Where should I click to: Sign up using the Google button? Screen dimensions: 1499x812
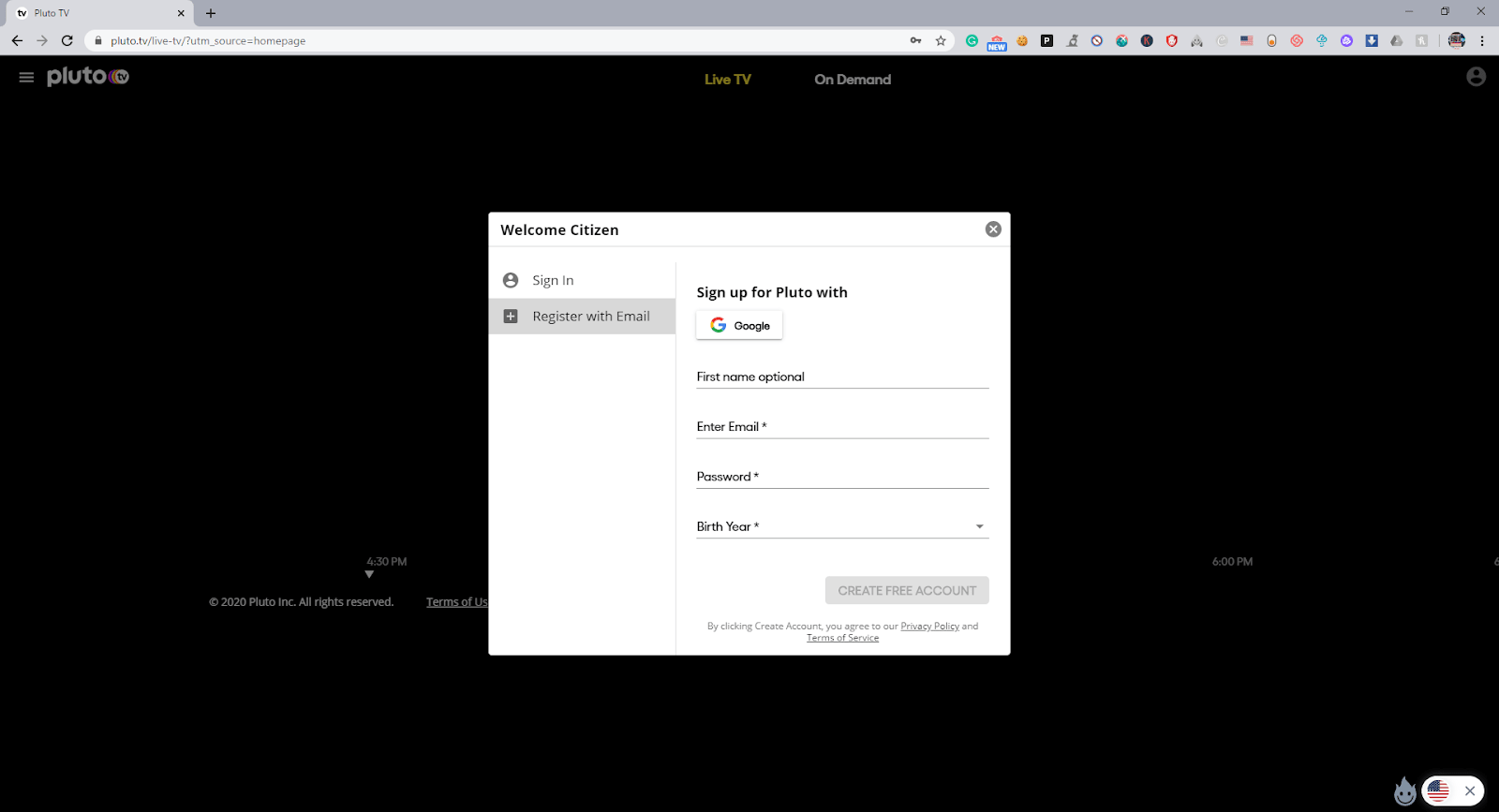[x=739, y=325]
